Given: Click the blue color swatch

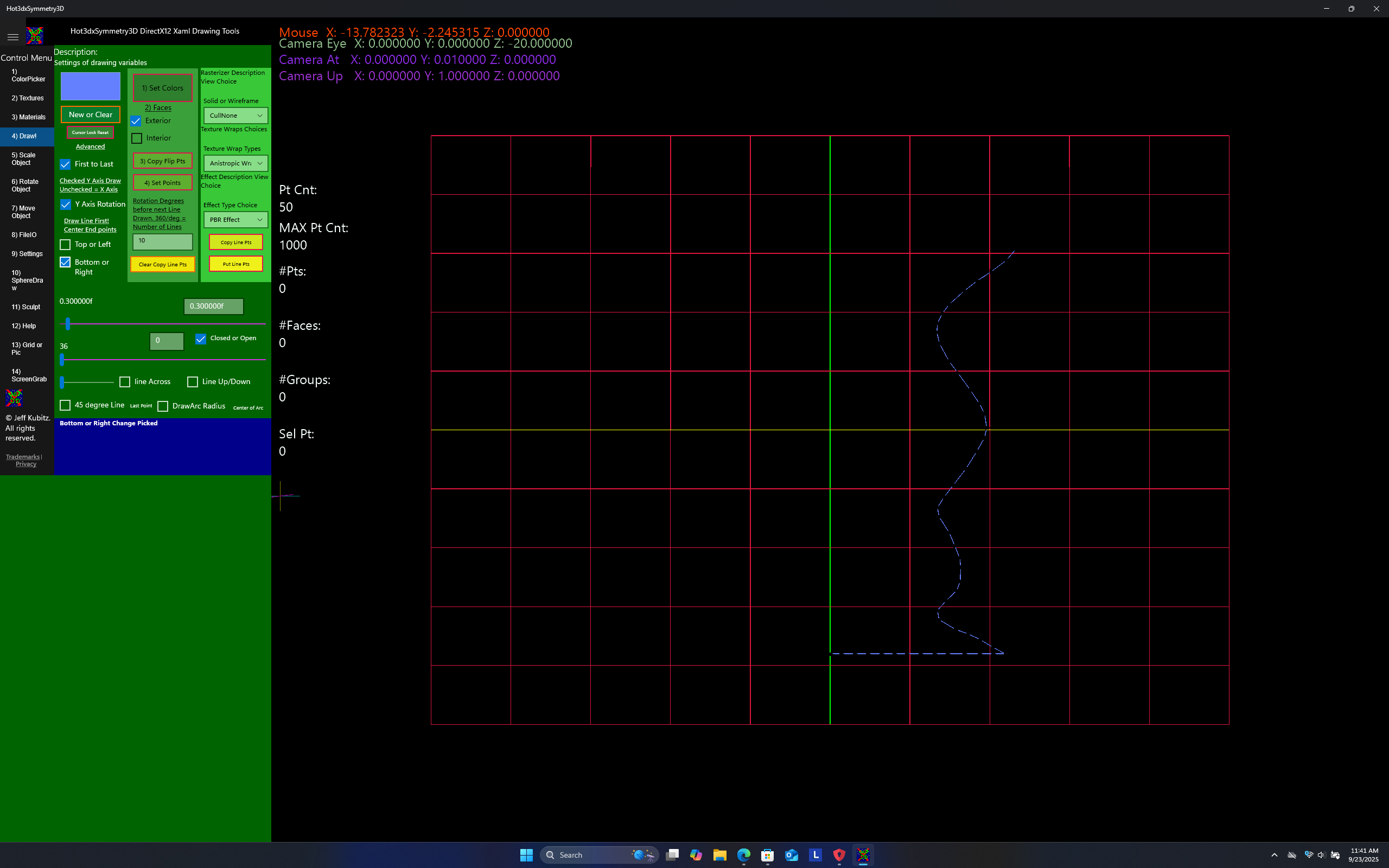Looking at the screenshot, I should point(90,86).
